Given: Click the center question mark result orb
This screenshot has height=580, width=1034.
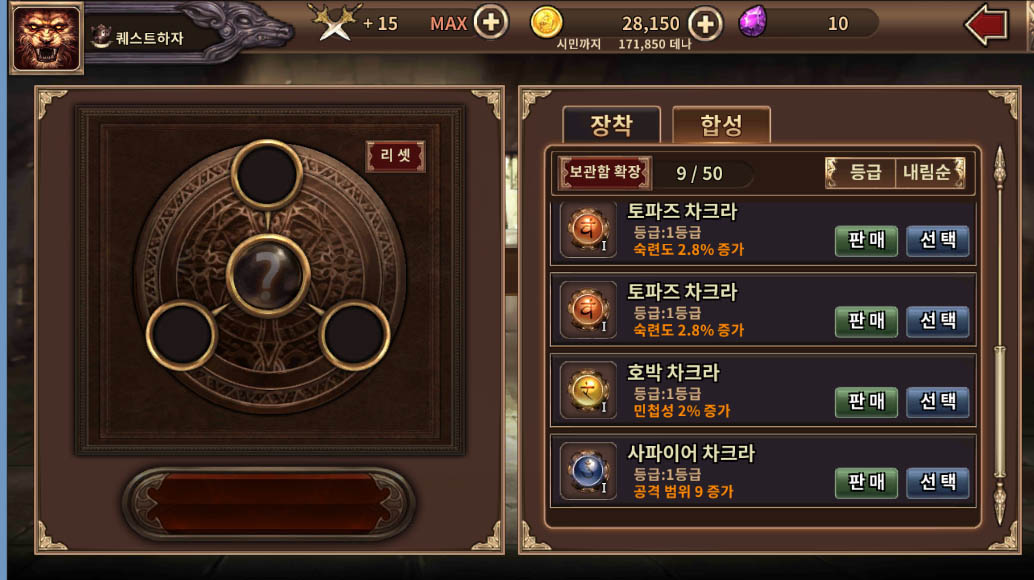Looking at the screenshot, I should [268, 276].
